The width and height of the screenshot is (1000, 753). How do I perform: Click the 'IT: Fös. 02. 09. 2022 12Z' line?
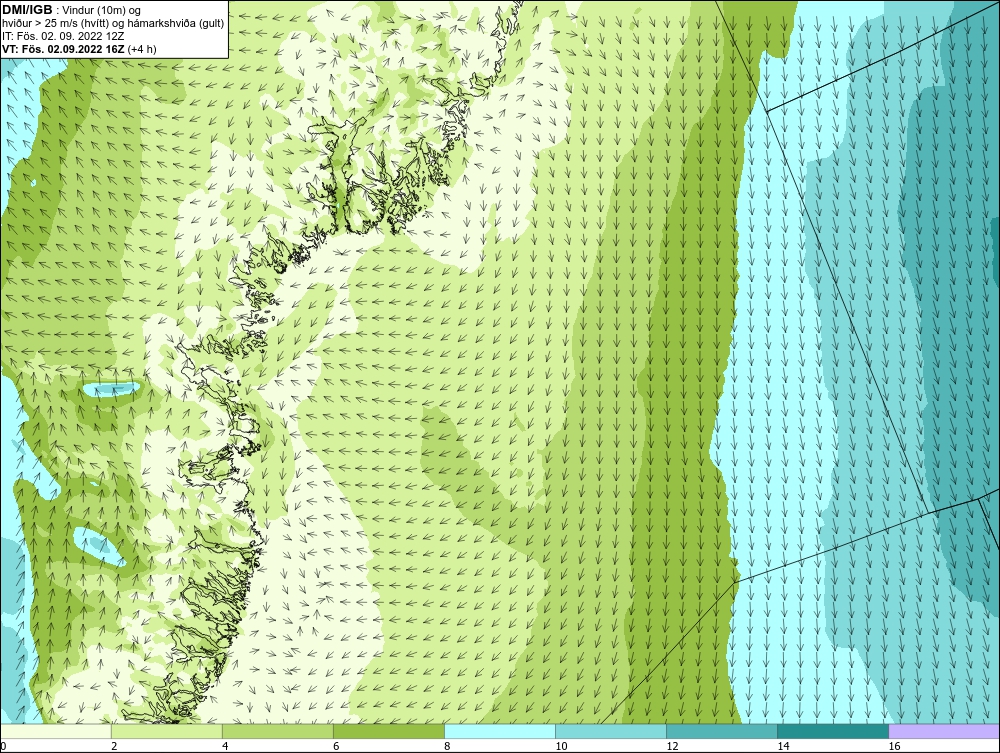(63, 36)
